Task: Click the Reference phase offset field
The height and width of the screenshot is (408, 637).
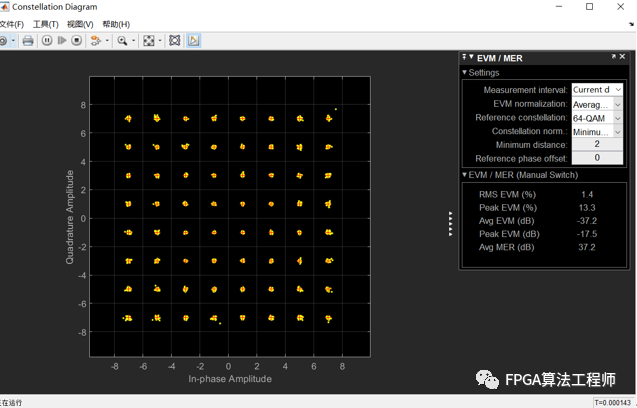Action: tap(597, 158)
